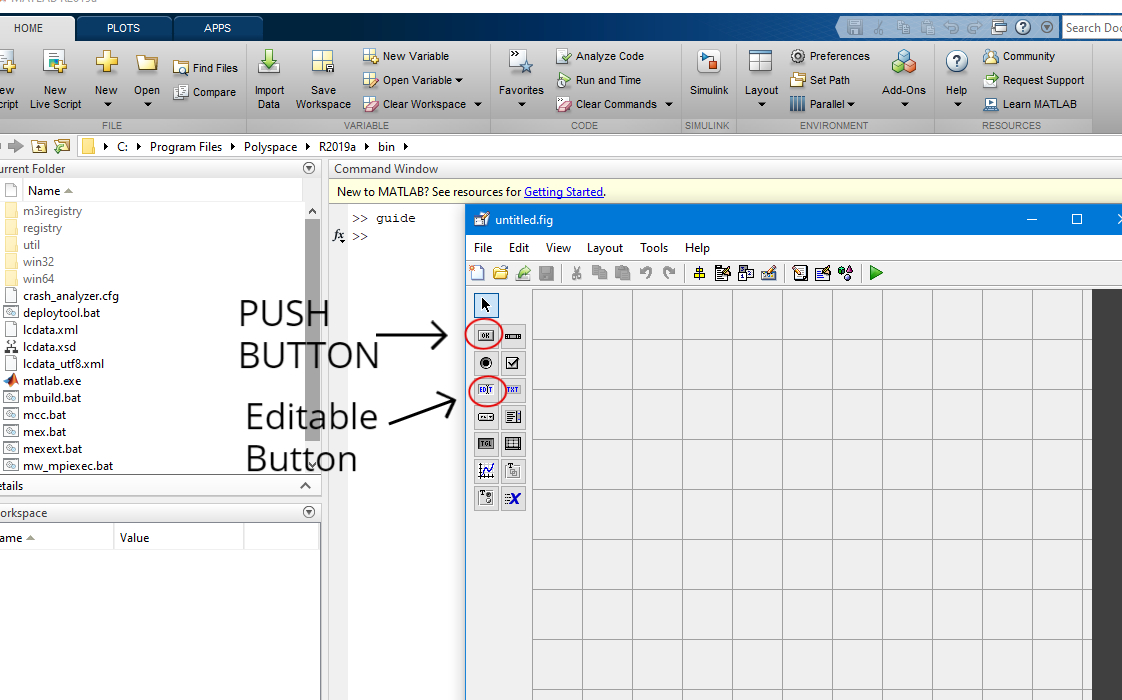1122x700 pixels.
Task: Open the Set Path dialog
Action: coord(820,80)
